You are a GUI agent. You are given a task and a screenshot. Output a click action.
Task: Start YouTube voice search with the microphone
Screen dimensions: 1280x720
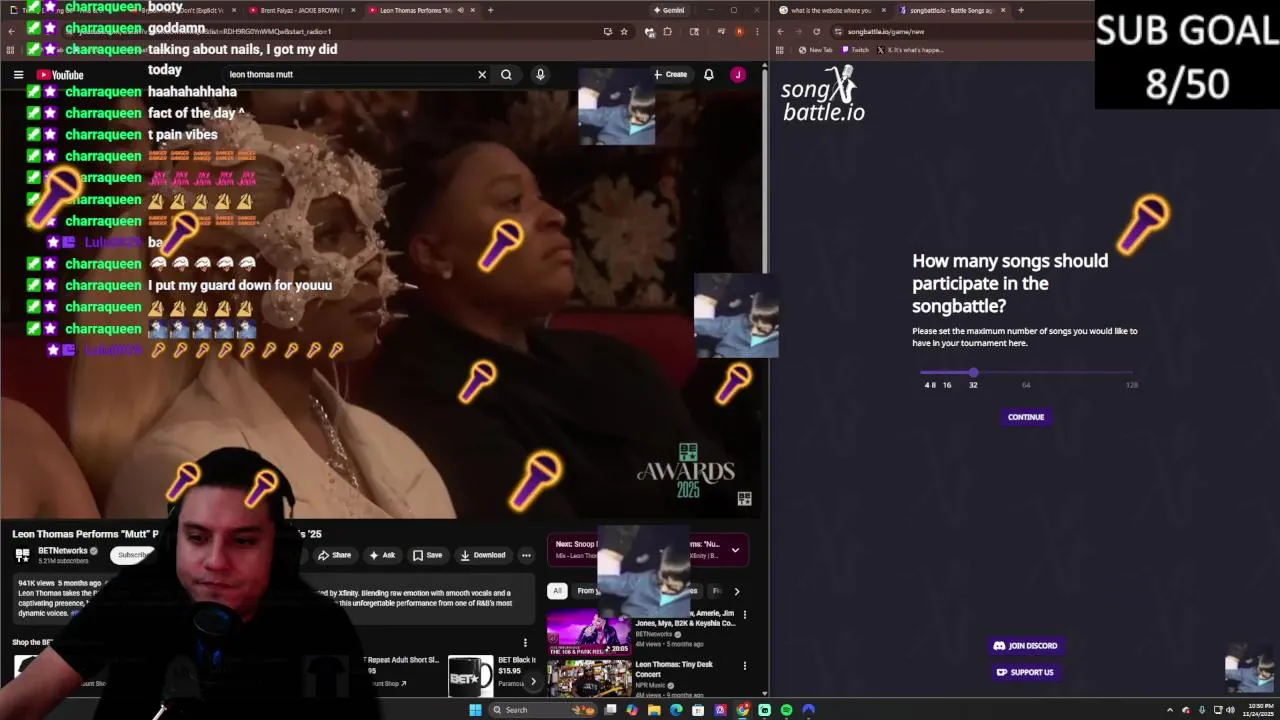point(540,74)
